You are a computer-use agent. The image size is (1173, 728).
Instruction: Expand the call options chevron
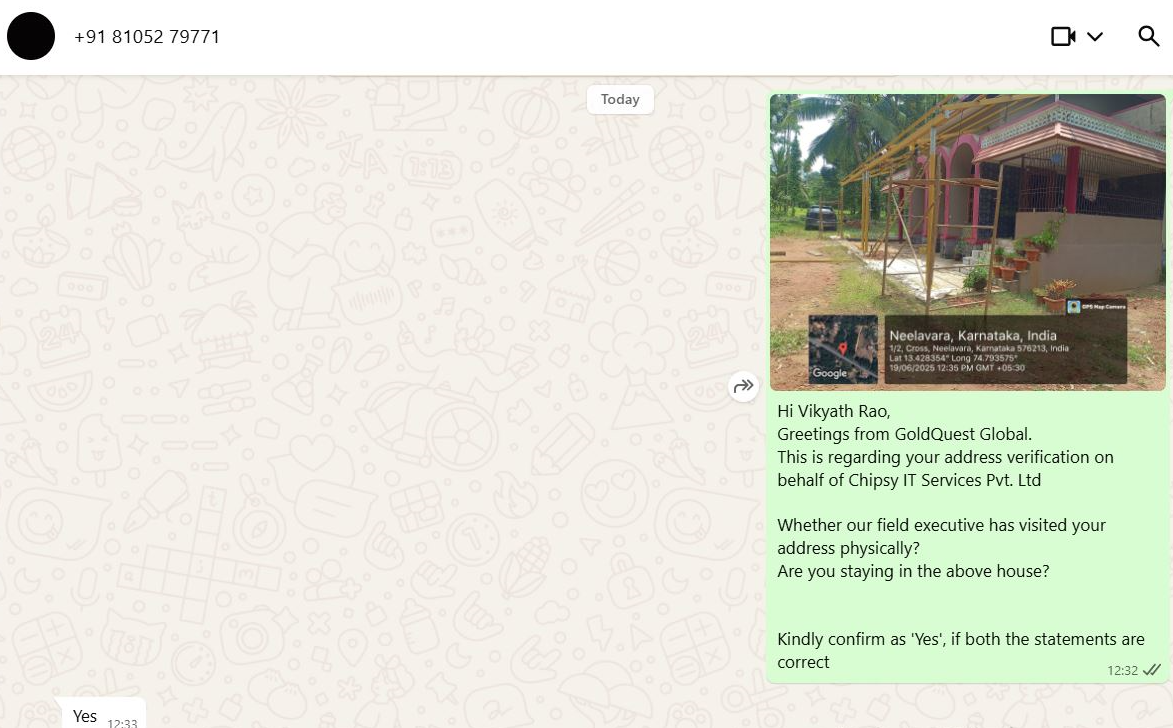coord(1094,36)
